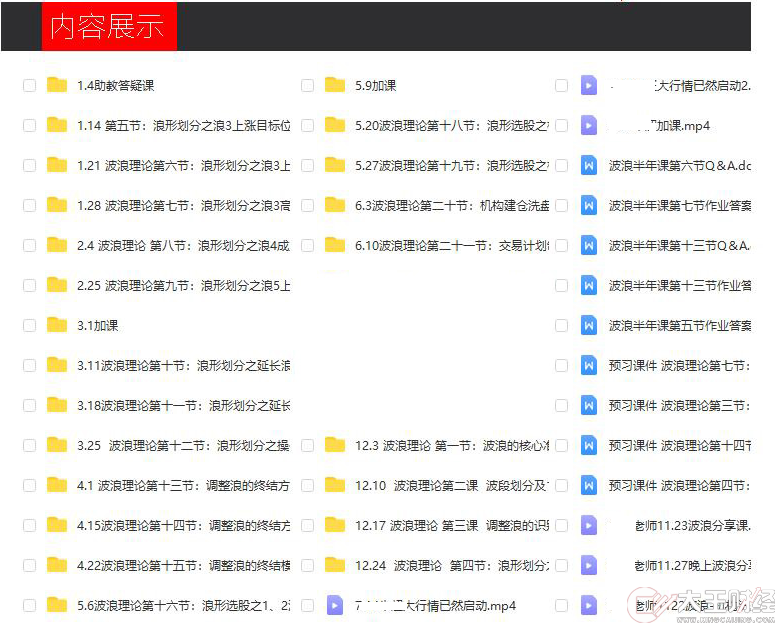The image size is (777, 625).
Task: Tick checkbox for 4.22波浪理论第十五节
Action: click(29, 566)
